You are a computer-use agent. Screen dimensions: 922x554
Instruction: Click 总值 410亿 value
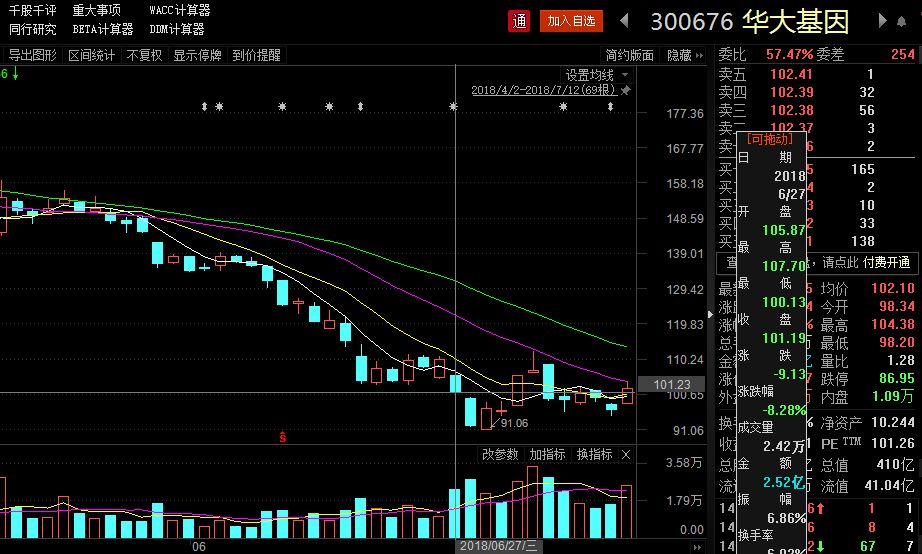[x=896, y=465]
